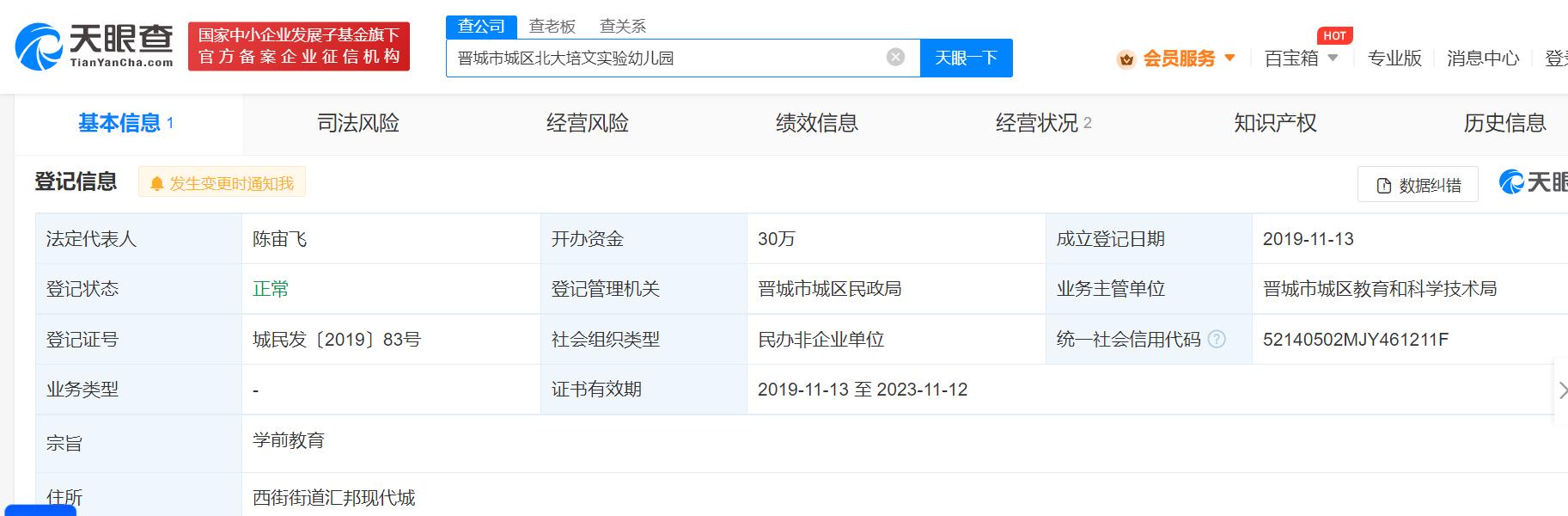The width and height of the screenshot is (1568, 516).
Task: Open the 消息中心 link
Action: (x=1483, y=58)
